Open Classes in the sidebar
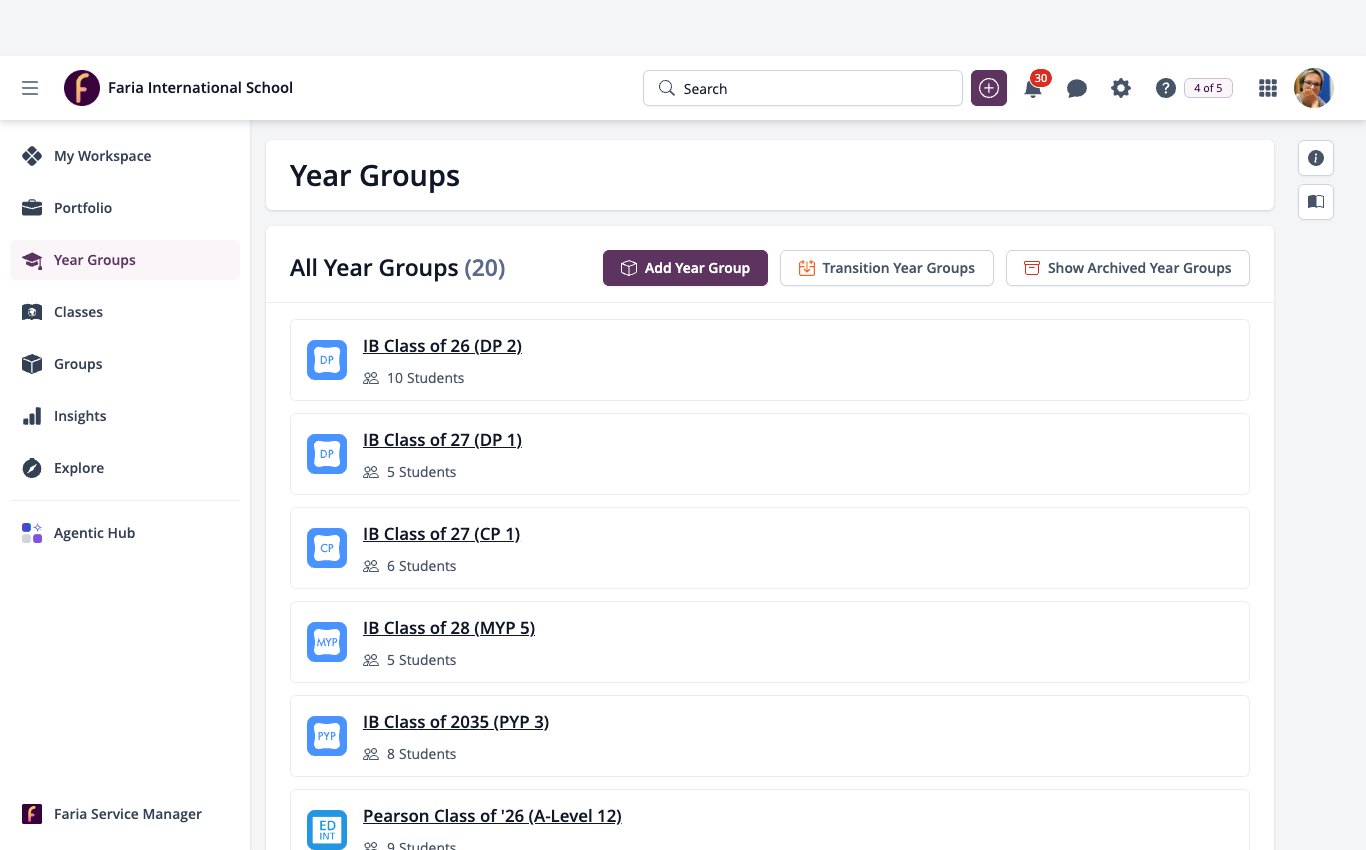 [x=125, y=312]
